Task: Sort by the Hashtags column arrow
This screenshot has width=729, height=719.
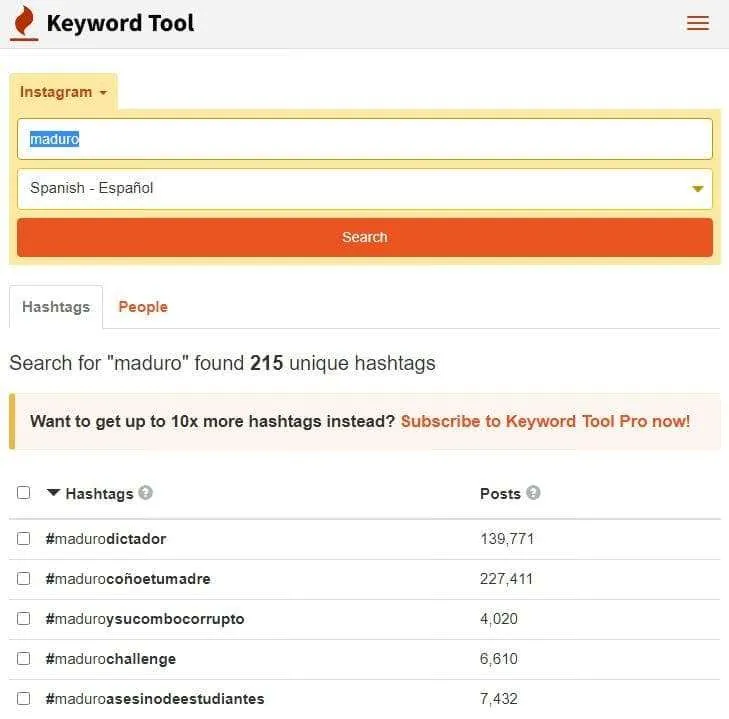Action: (53, 493)
